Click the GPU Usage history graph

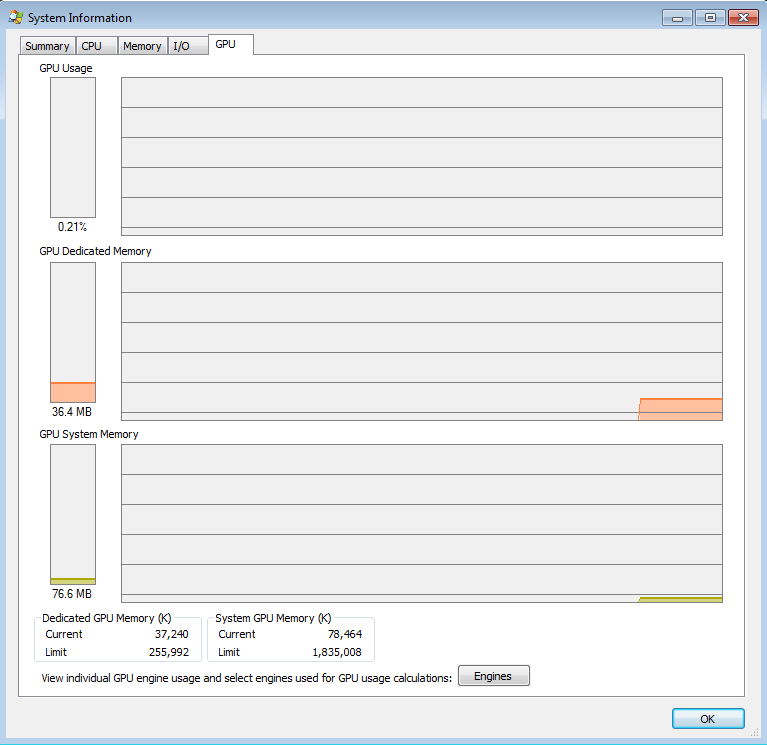421,157
